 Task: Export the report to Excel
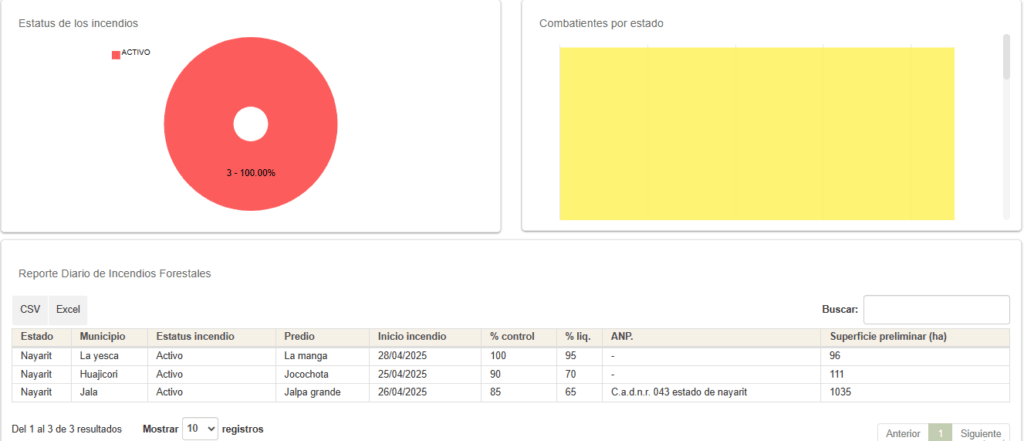(x=68, y=310)
